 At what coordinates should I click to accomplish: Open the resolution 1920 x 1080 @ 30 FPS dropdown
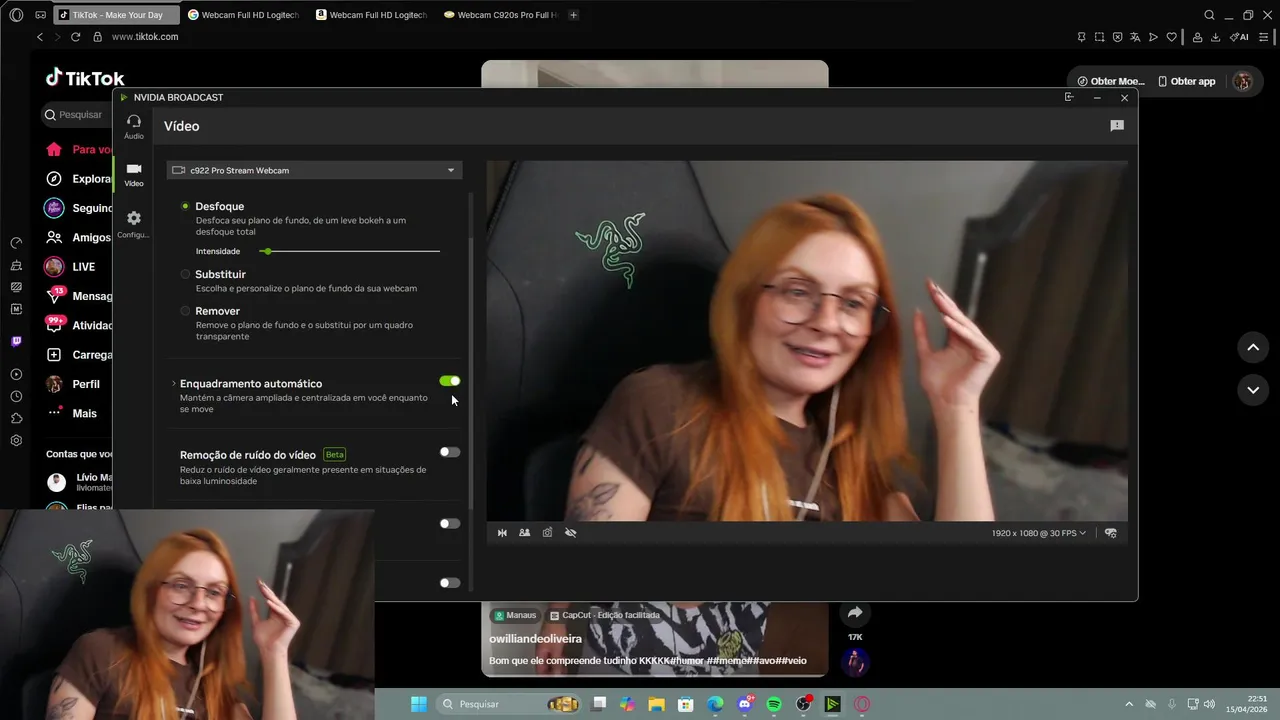click(x=1038, y=533)
